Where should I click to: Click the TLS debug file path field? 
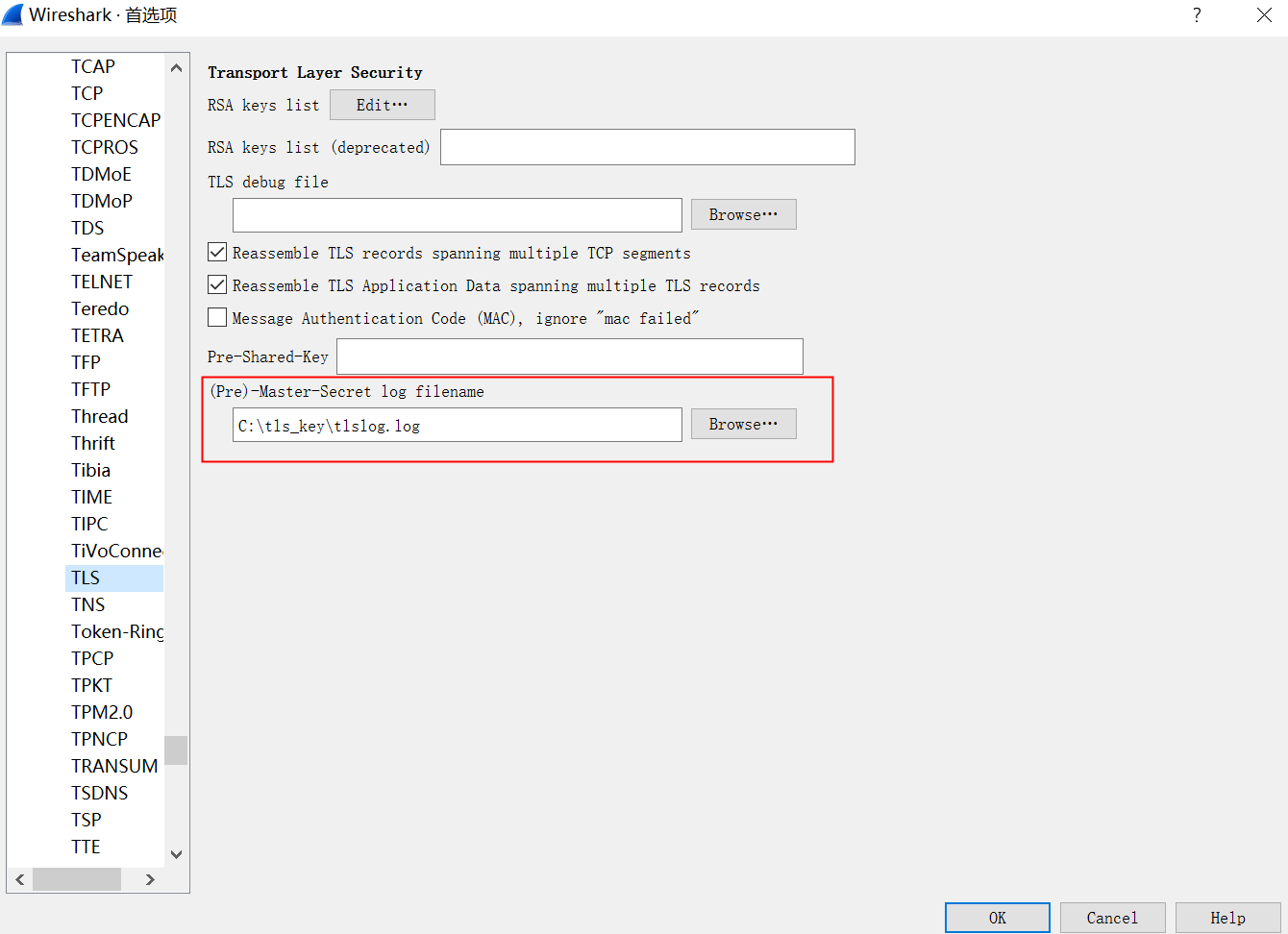[458, 215]
